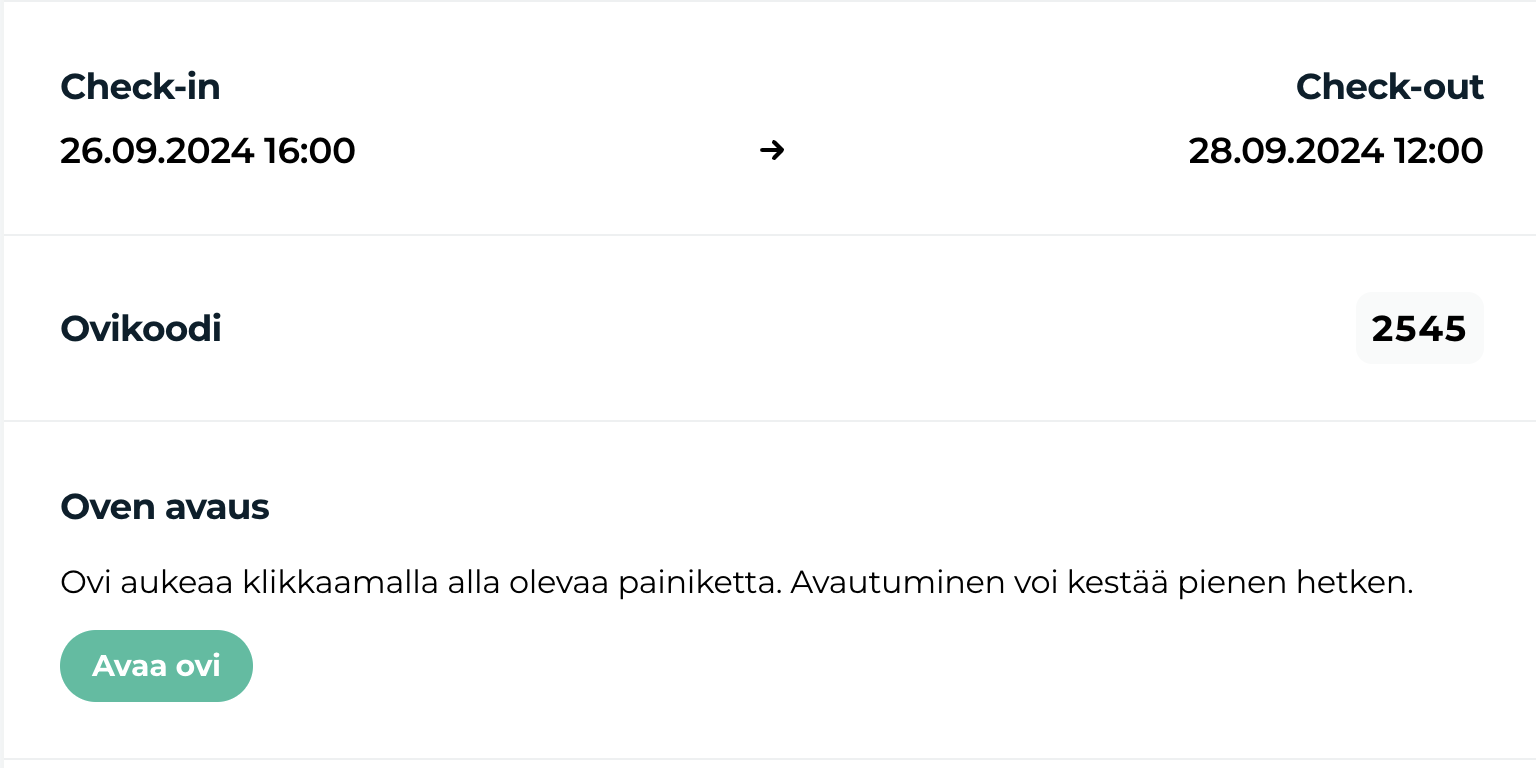The image size is (1536, 768).
Task: Click the arrow icon between check-in and check-out
Action: tap(771, 150)
